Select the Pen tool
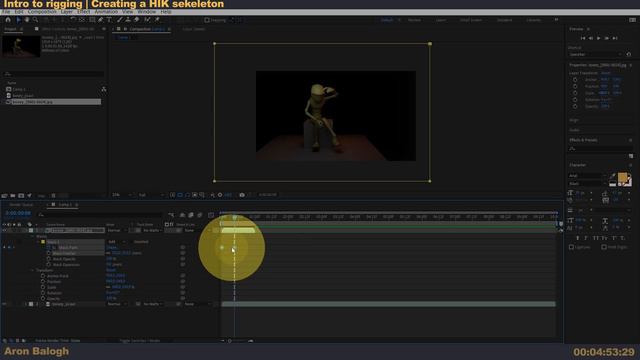640x360 pixels. pos(100,20)
